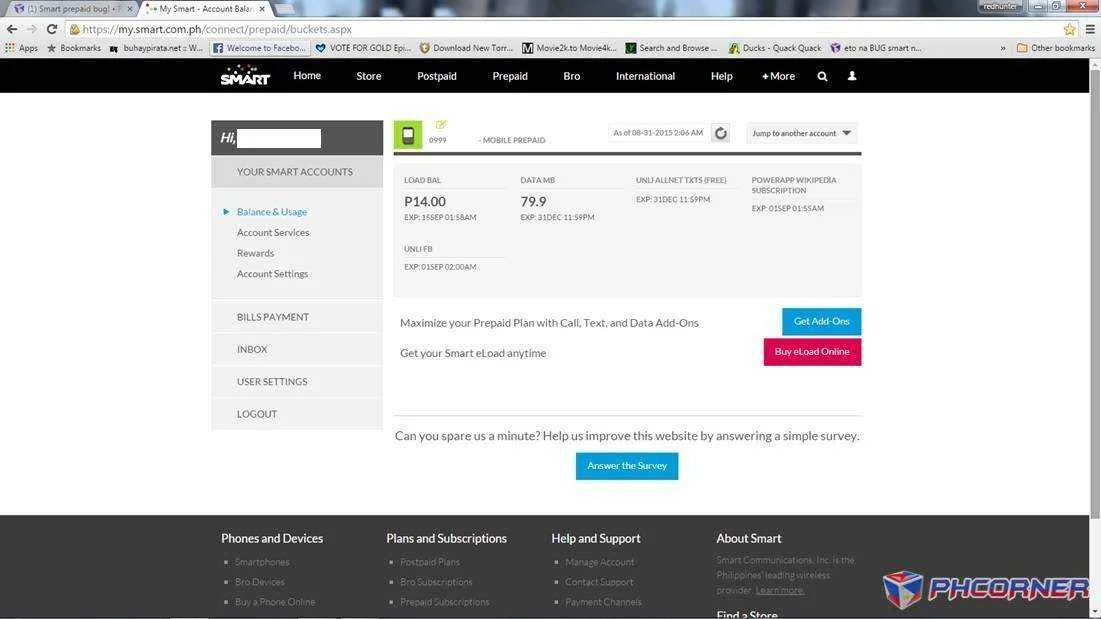Image resolution: width=1101 pixels, height=619 pixels.
Task: Open BILLS PAYMENT in the sidebar
Action: pos(297,317)
